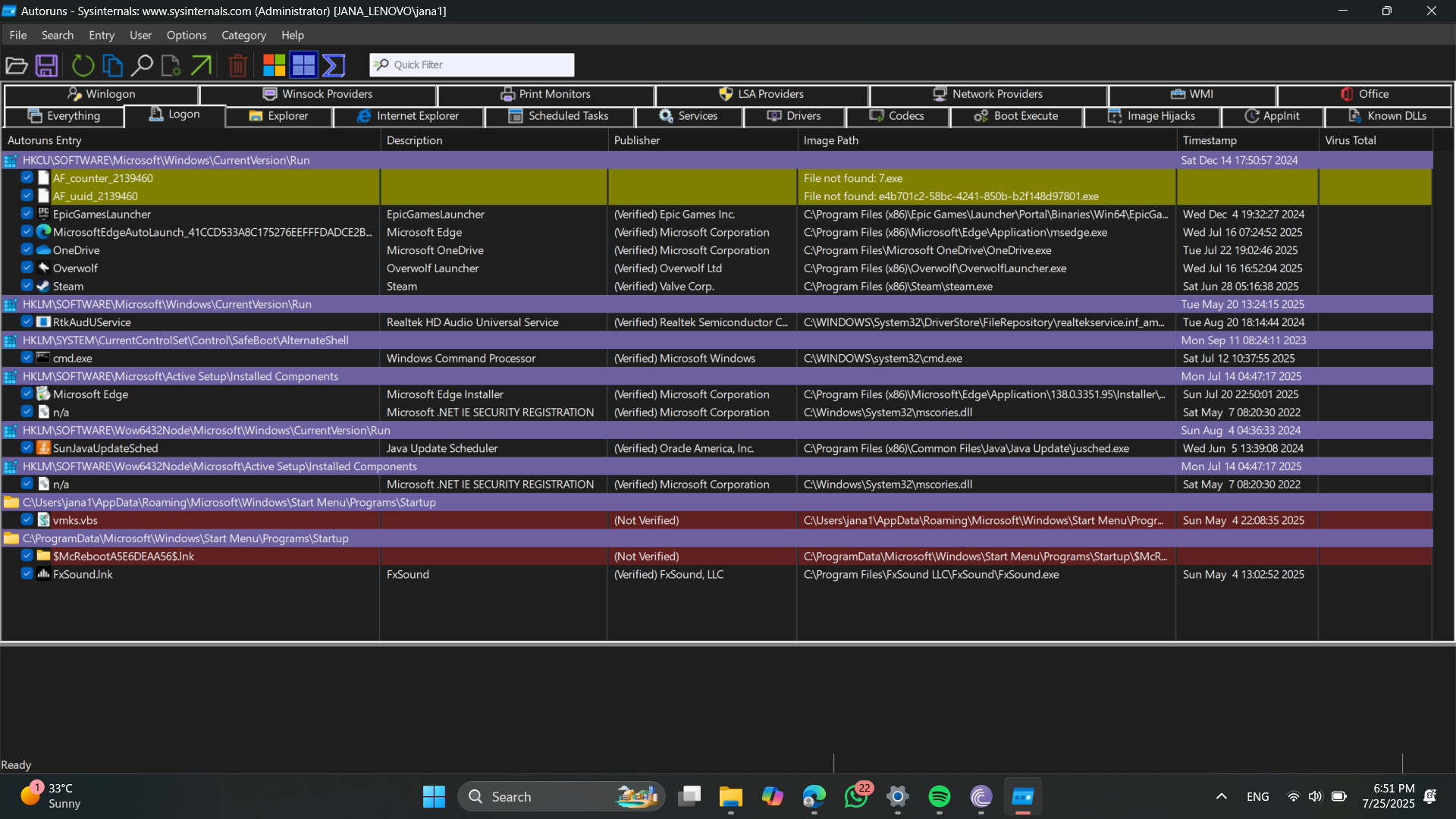Open Settings gear in the taskbar
The height and width of the screenshot is (819, 1456).
click(x=898, y=796)
